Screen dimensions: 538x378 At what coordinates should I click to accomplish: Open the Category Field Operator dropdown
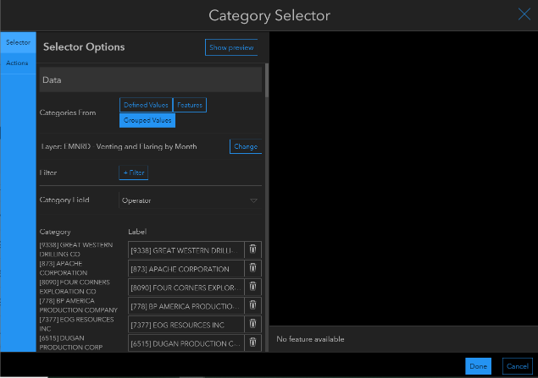click(x=190, y=200)
